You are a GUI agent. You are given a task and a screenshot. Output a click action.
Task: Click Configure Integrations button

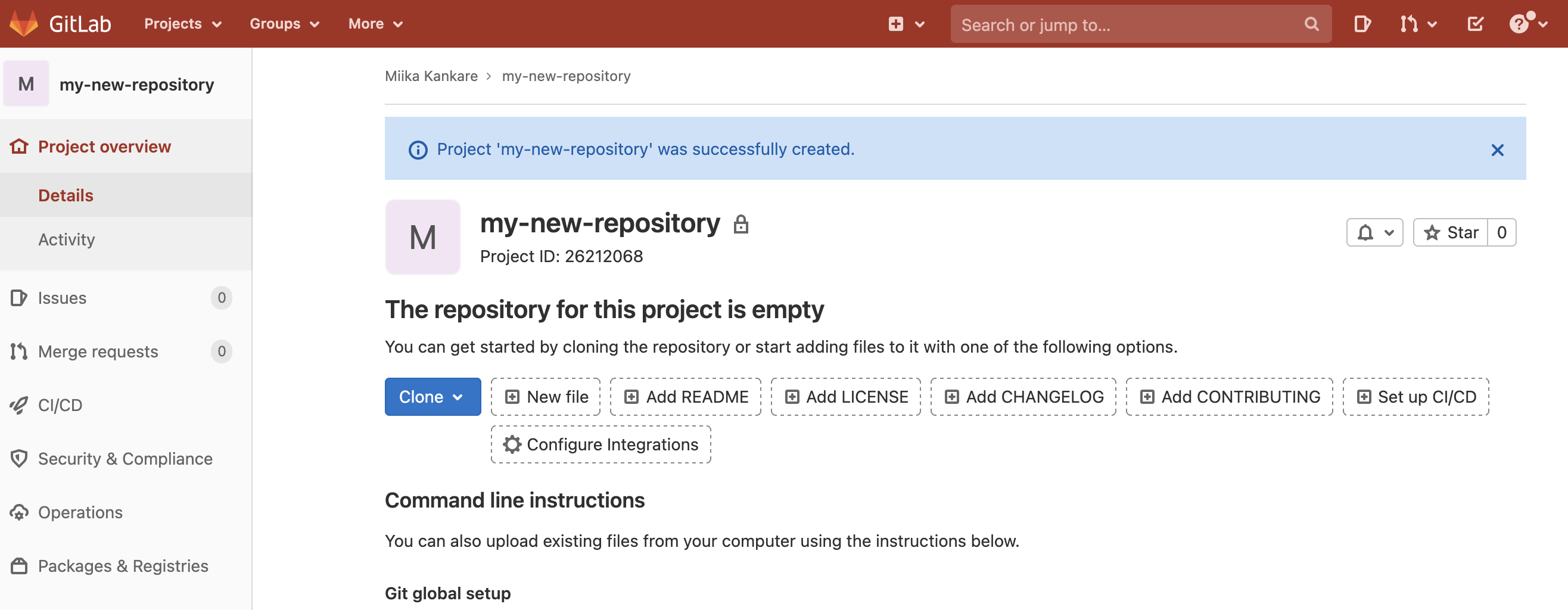600,444
